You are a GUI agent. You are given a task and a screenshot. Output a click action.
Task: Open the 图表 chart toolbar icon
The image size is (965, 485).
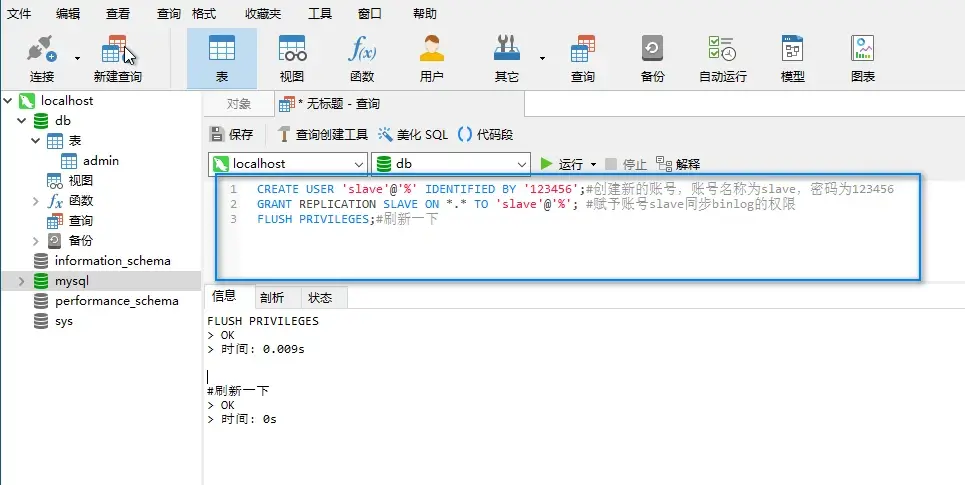[863, 59]
